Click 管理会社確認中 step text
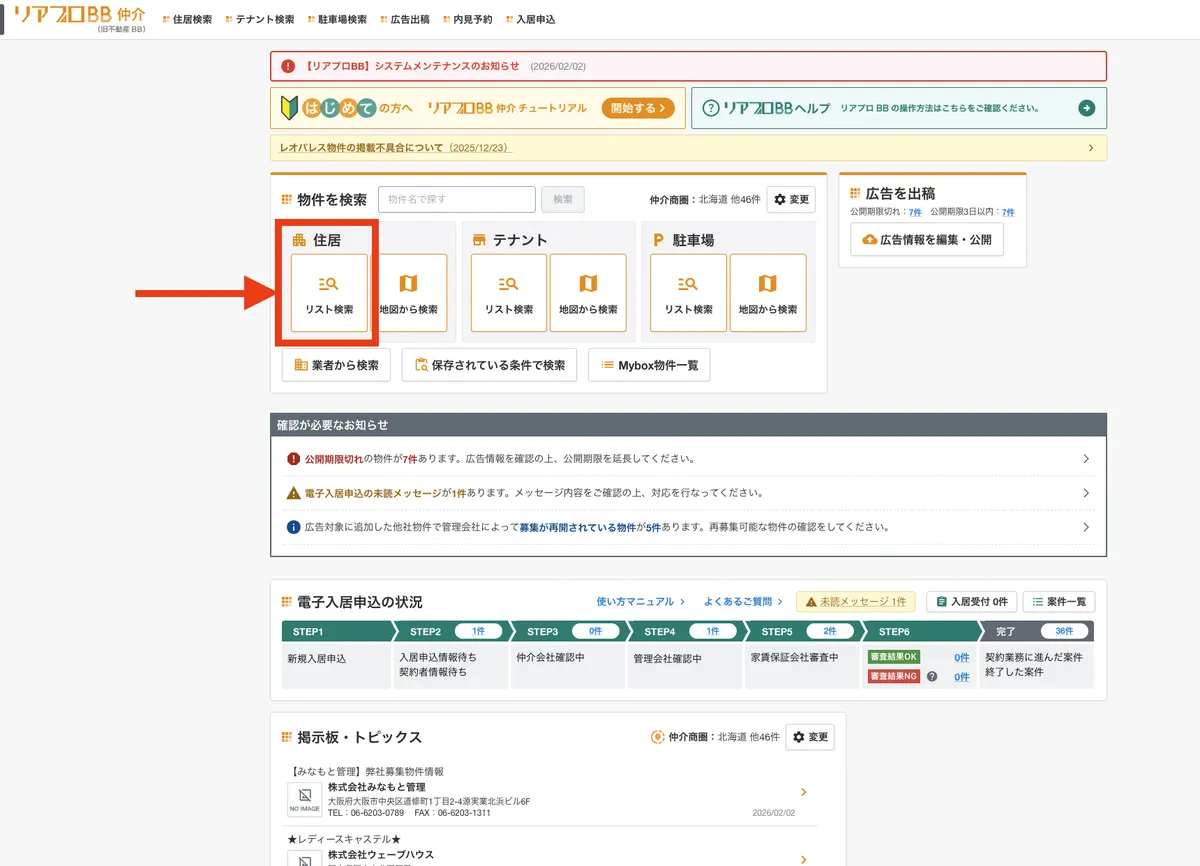The width and height of the screenshot is (1200, 866). click(x=668, y=658)
